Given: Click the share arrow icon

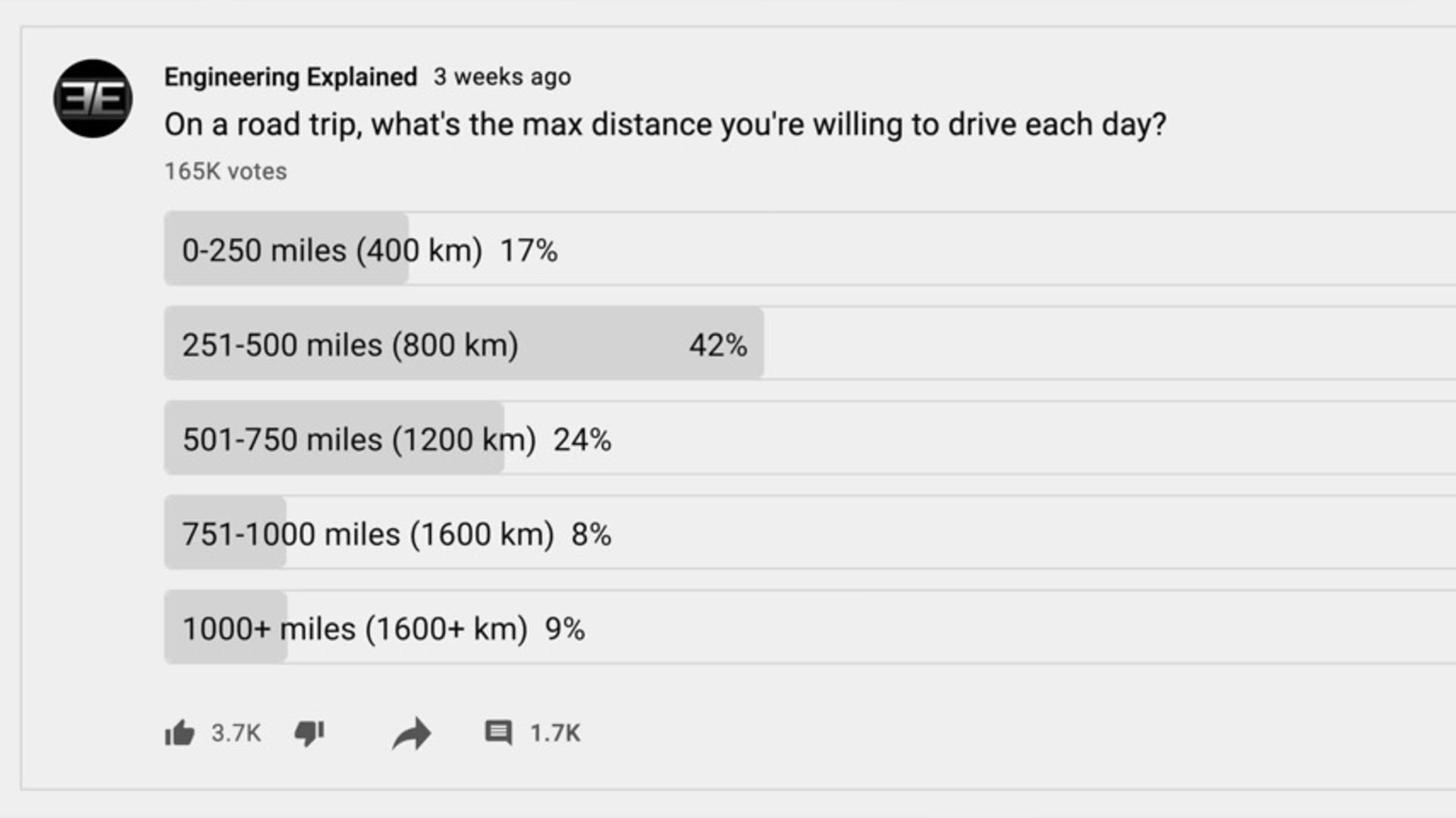Looking at the screenshot, I should pos(412,734).
